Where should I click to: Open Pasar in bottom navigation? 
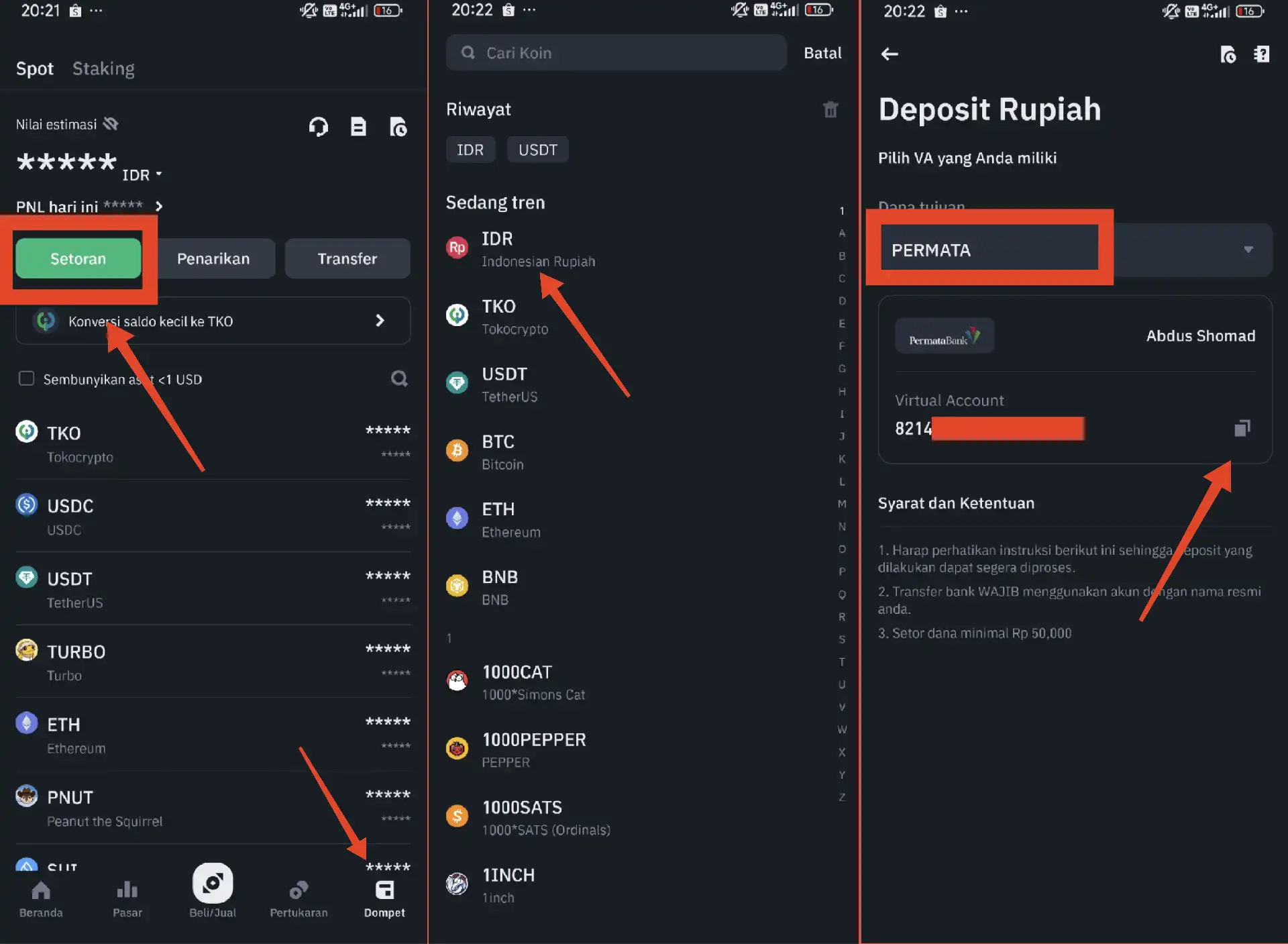pyautogui.click(x=127, y=898)
